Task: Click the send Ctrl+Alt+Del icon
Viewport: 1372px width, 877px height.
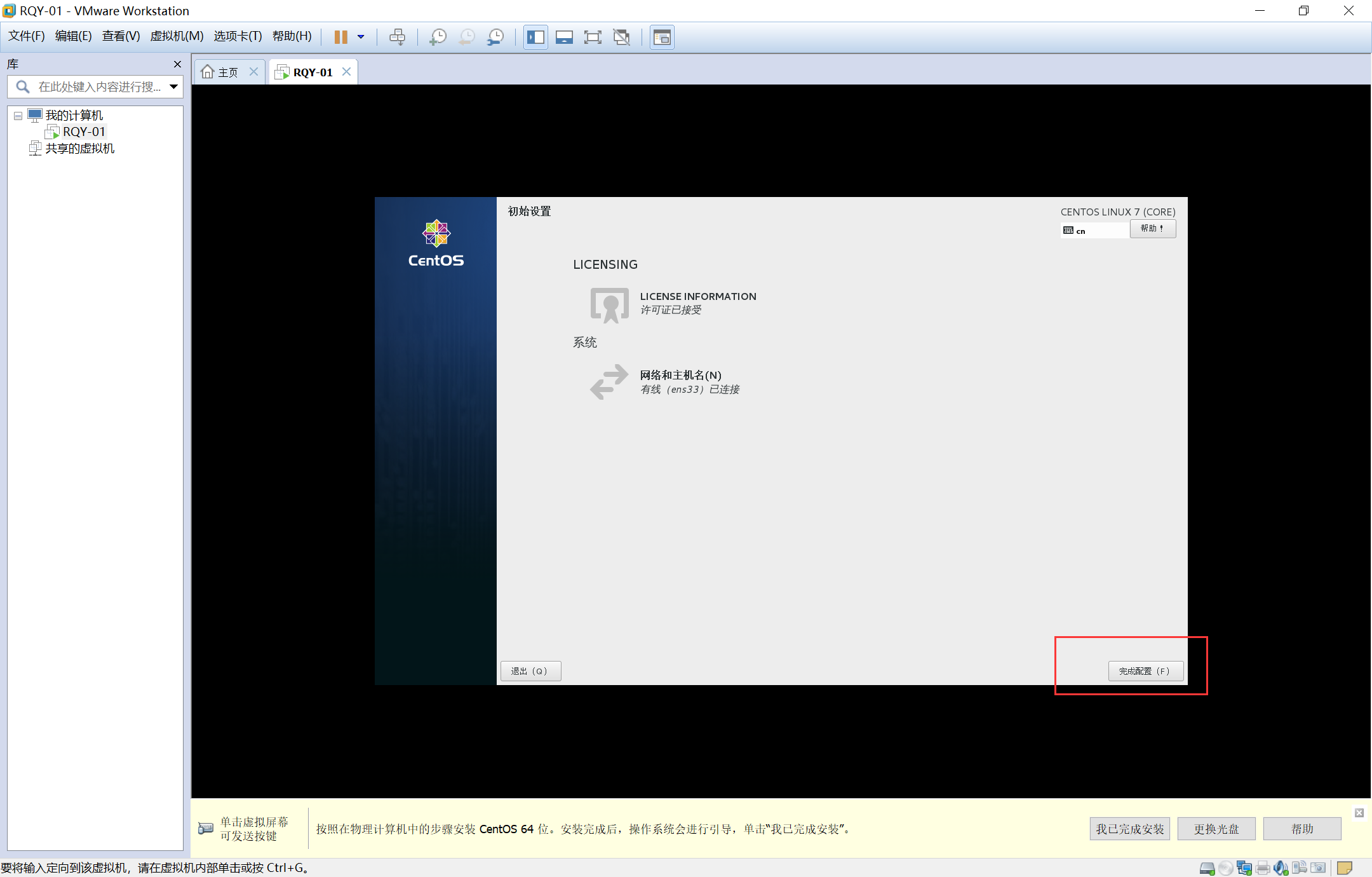Action: tap(397, 37)
